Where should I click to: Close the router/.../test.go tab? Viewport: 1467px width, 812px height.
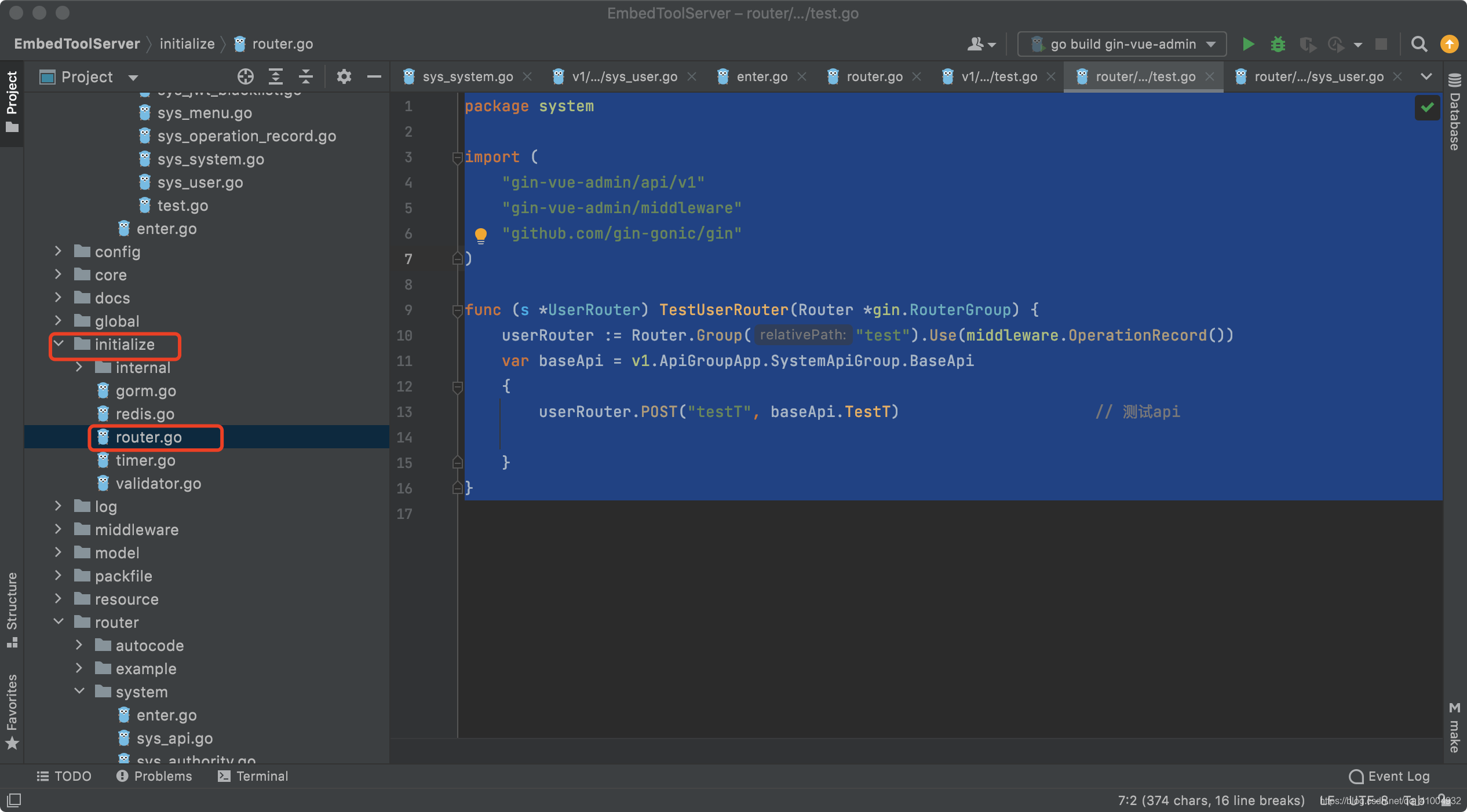1210,76
